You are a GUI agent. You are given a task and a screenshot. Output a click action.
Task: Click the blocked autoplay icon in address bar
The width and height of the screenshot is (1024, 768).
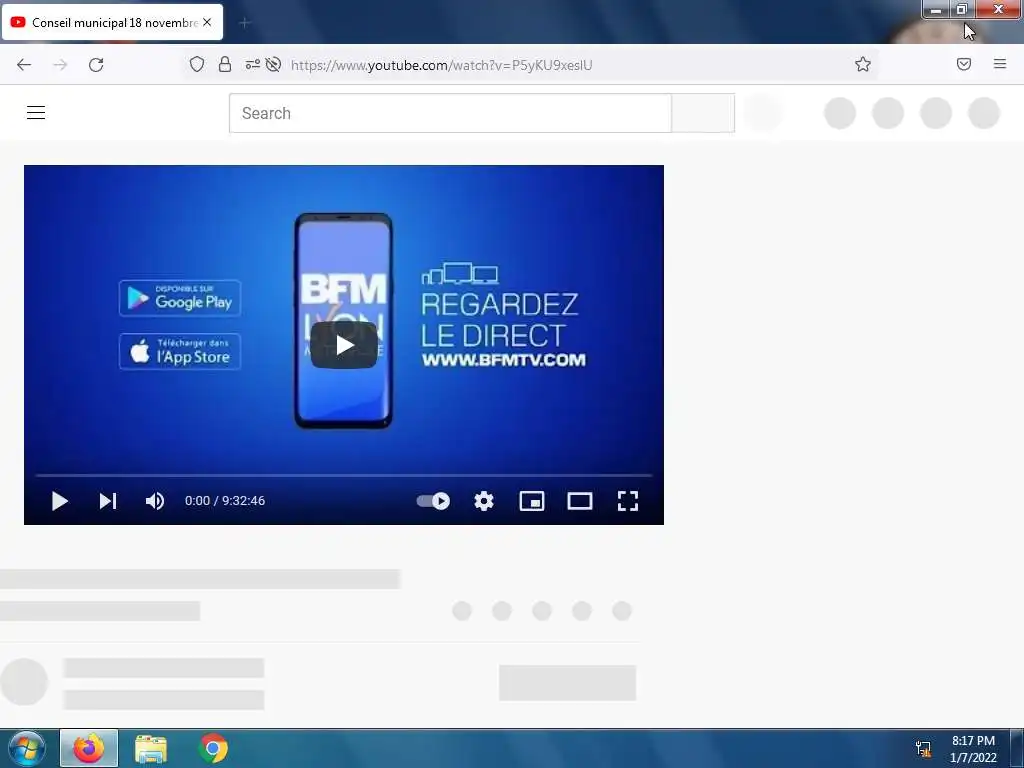tap(274, 64)
